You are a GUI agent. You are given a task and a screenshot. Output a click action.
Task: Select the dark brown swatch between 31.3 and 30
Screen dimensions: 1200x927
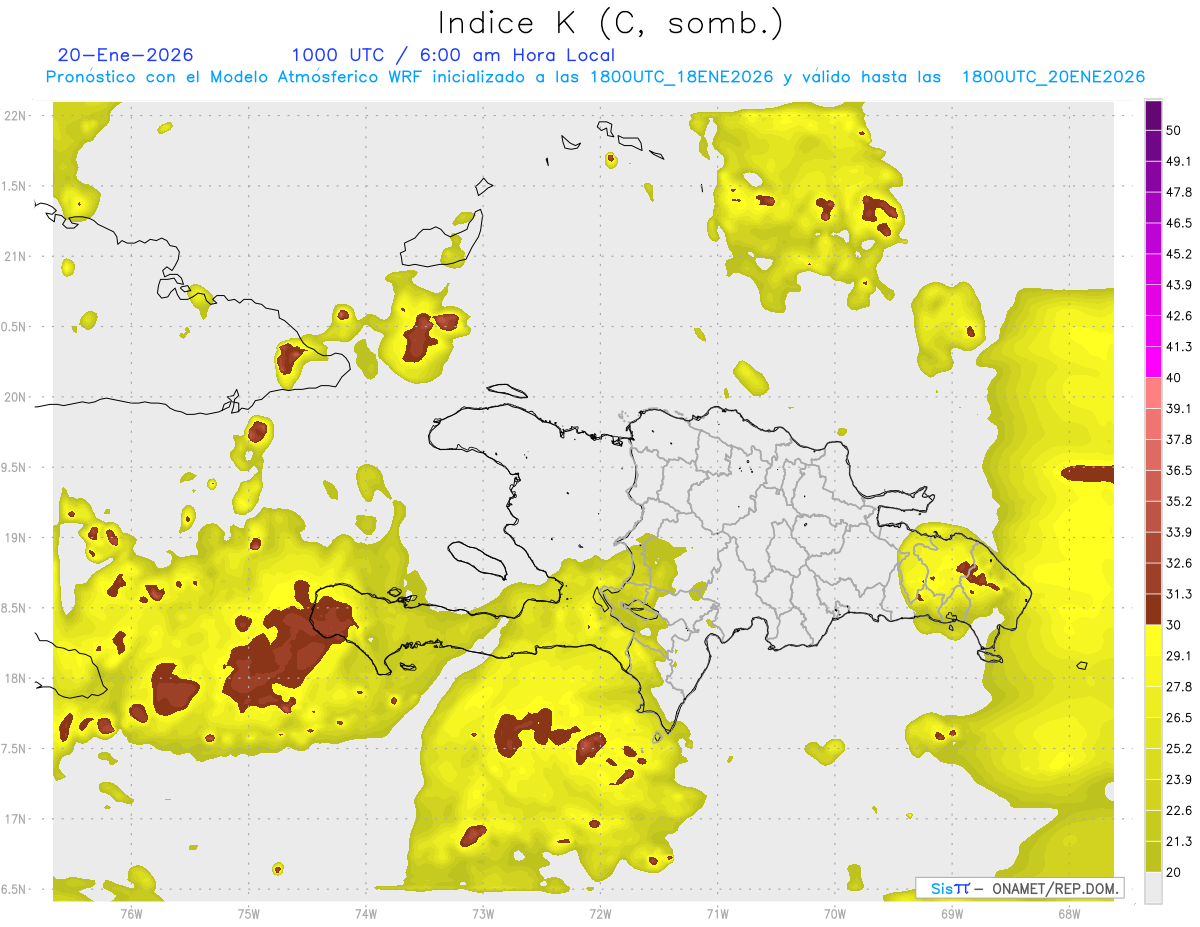[x=1154, y=609]
